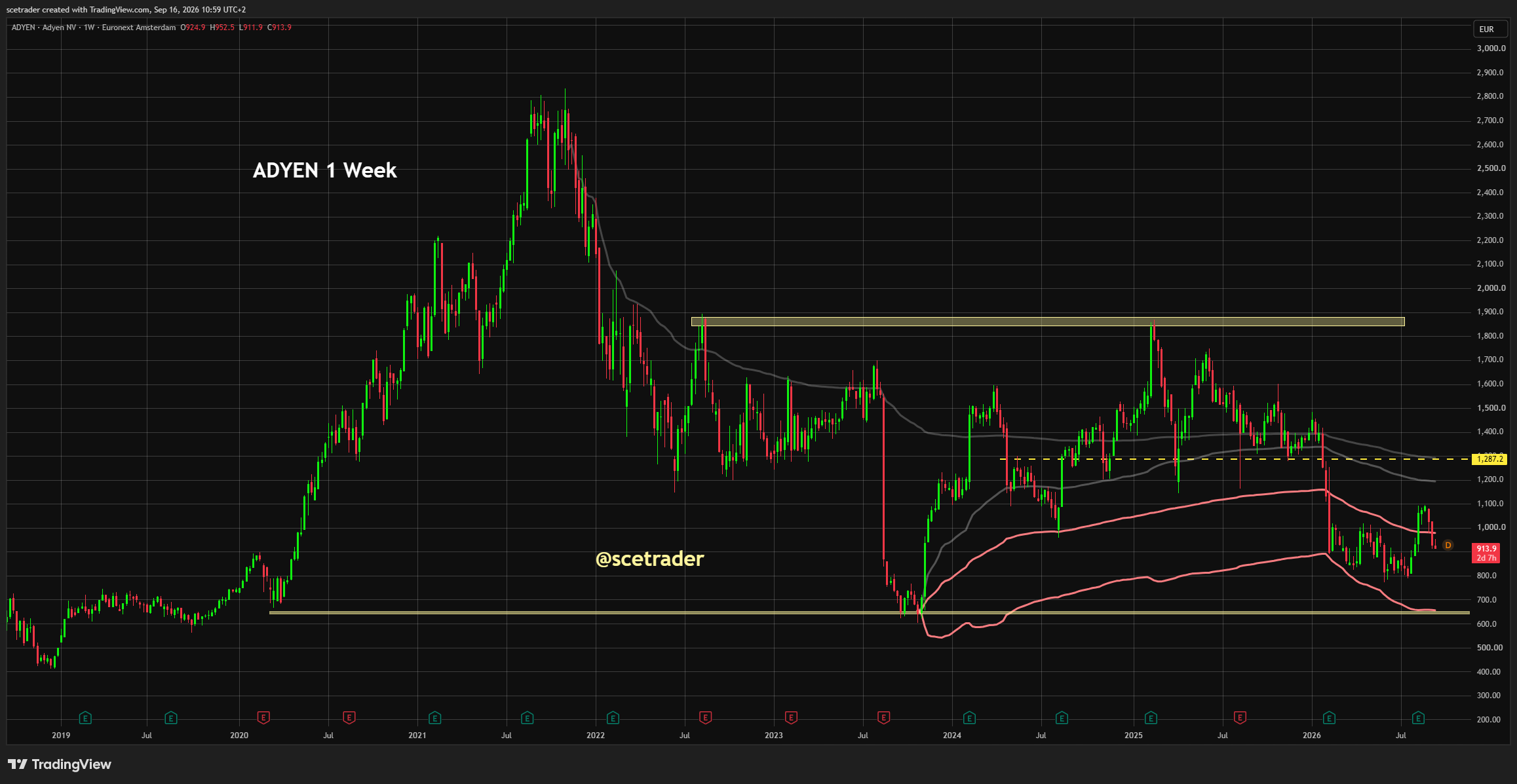
Task: Open the red earnings marker beside 2023 label
Action: tap(791, 718)
